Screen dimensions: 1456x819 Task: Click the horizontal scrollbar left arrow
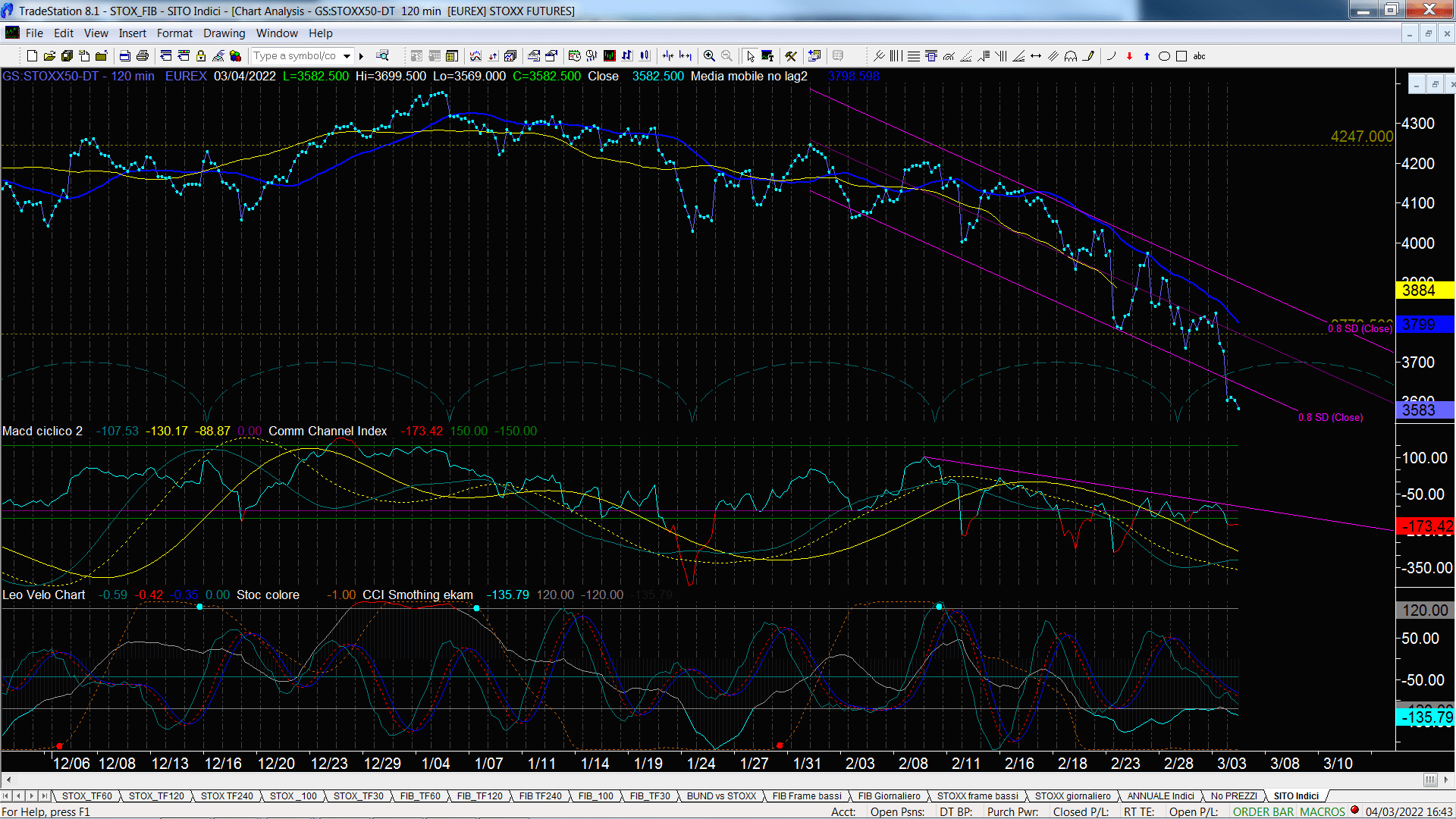tap(8, 780)
